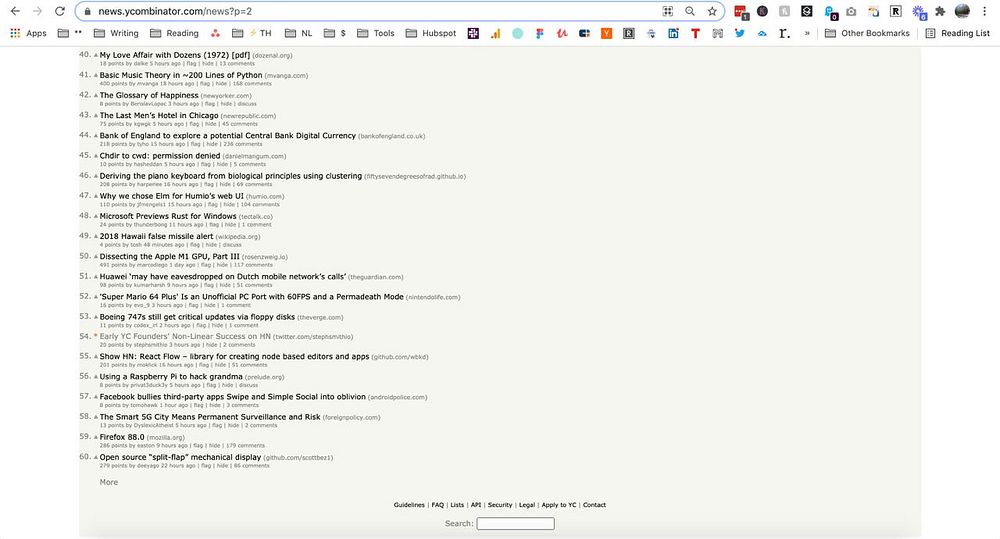Viewport: 1000px width, 539px height.
Task: View 179 comments on the Firefox 88.0 story
Action: tap(246, 446)
